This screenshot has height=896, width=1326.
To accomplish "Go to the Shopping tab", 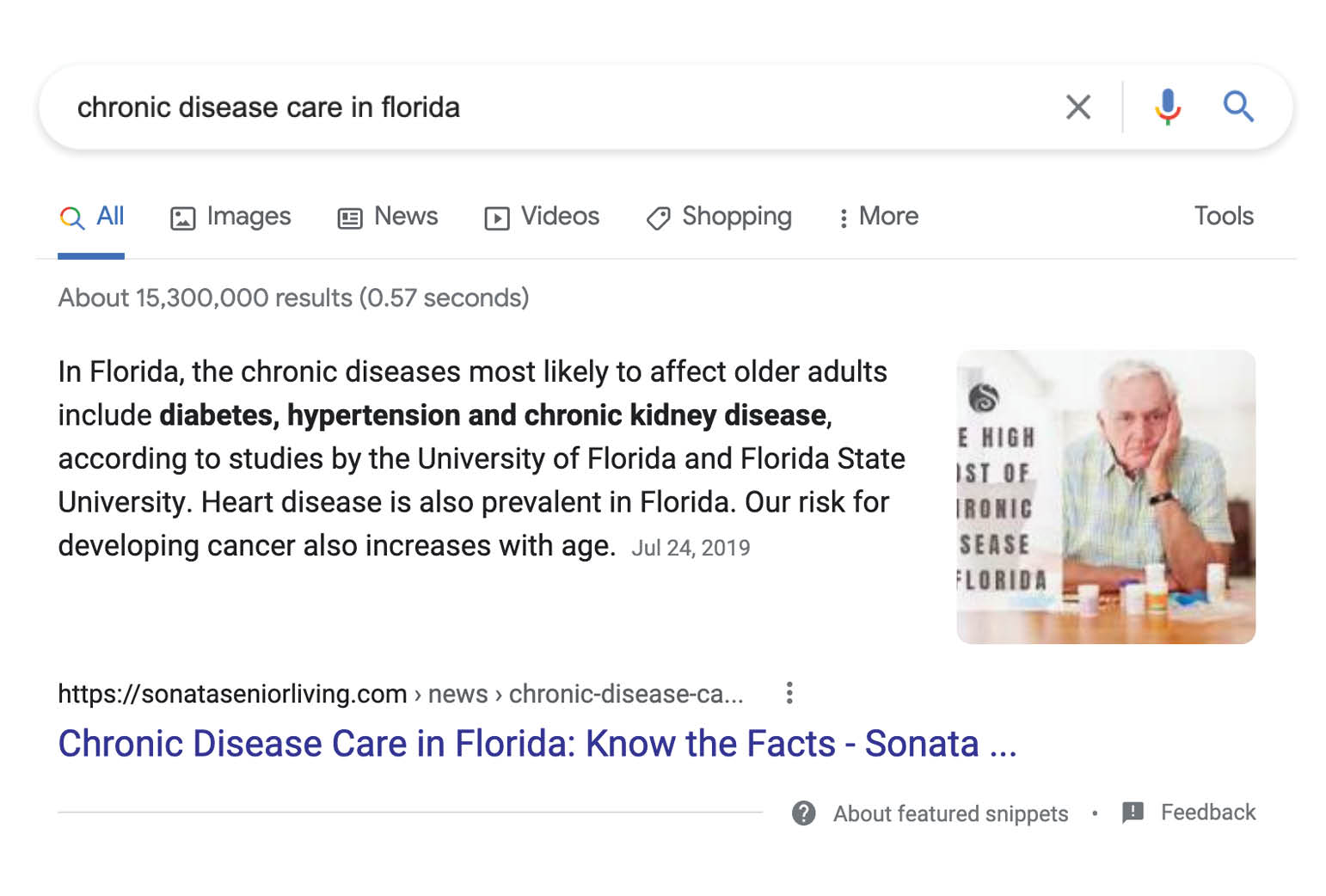I will (719, 217).
